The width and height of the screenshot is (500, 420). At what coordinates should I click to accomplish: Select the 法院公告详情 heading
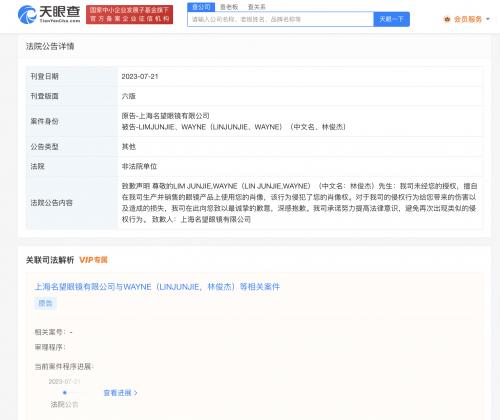point(50,46)
